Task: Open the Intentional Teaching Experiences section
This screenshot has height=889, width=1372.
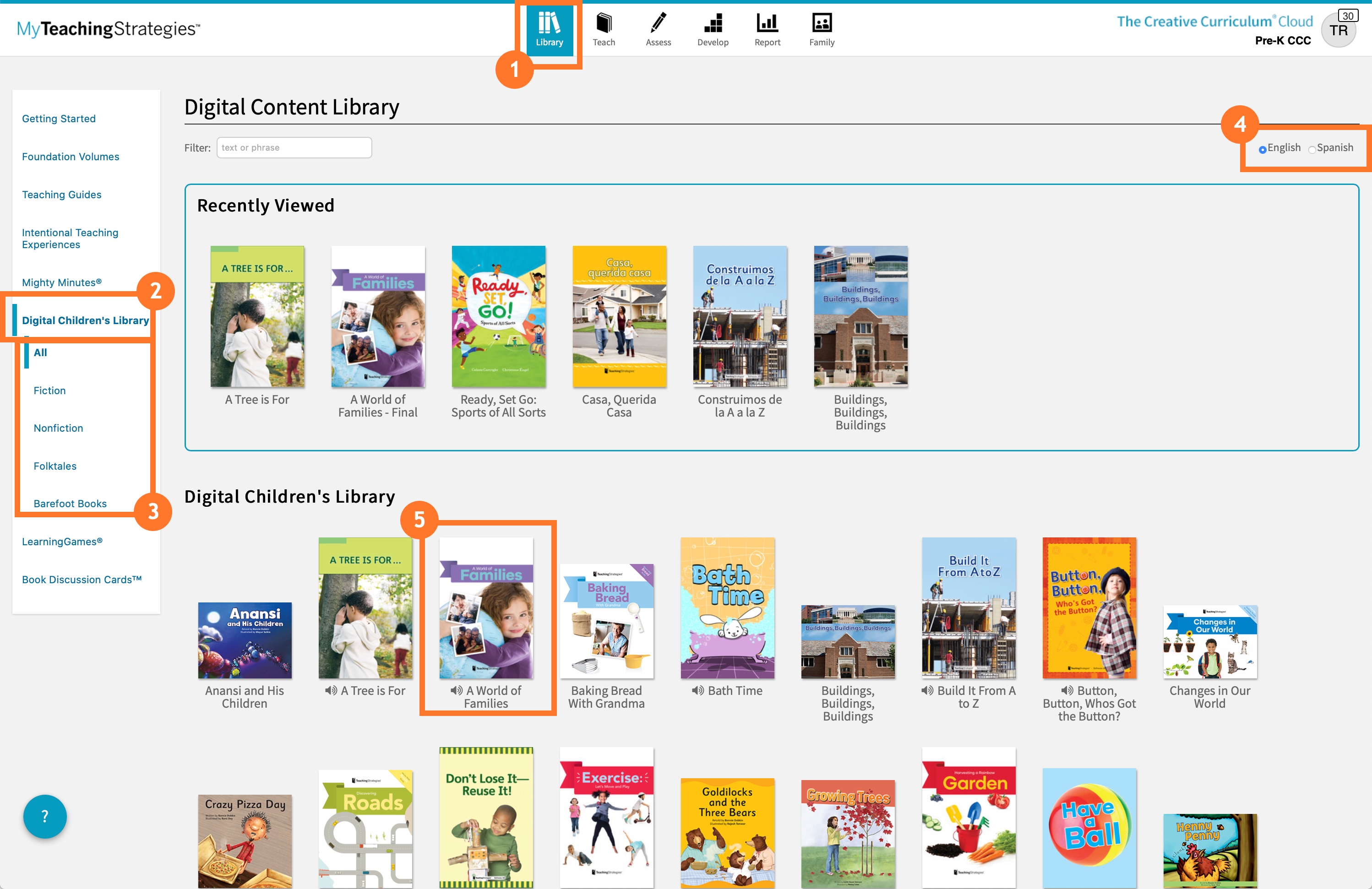Action: tap(70, 238)
